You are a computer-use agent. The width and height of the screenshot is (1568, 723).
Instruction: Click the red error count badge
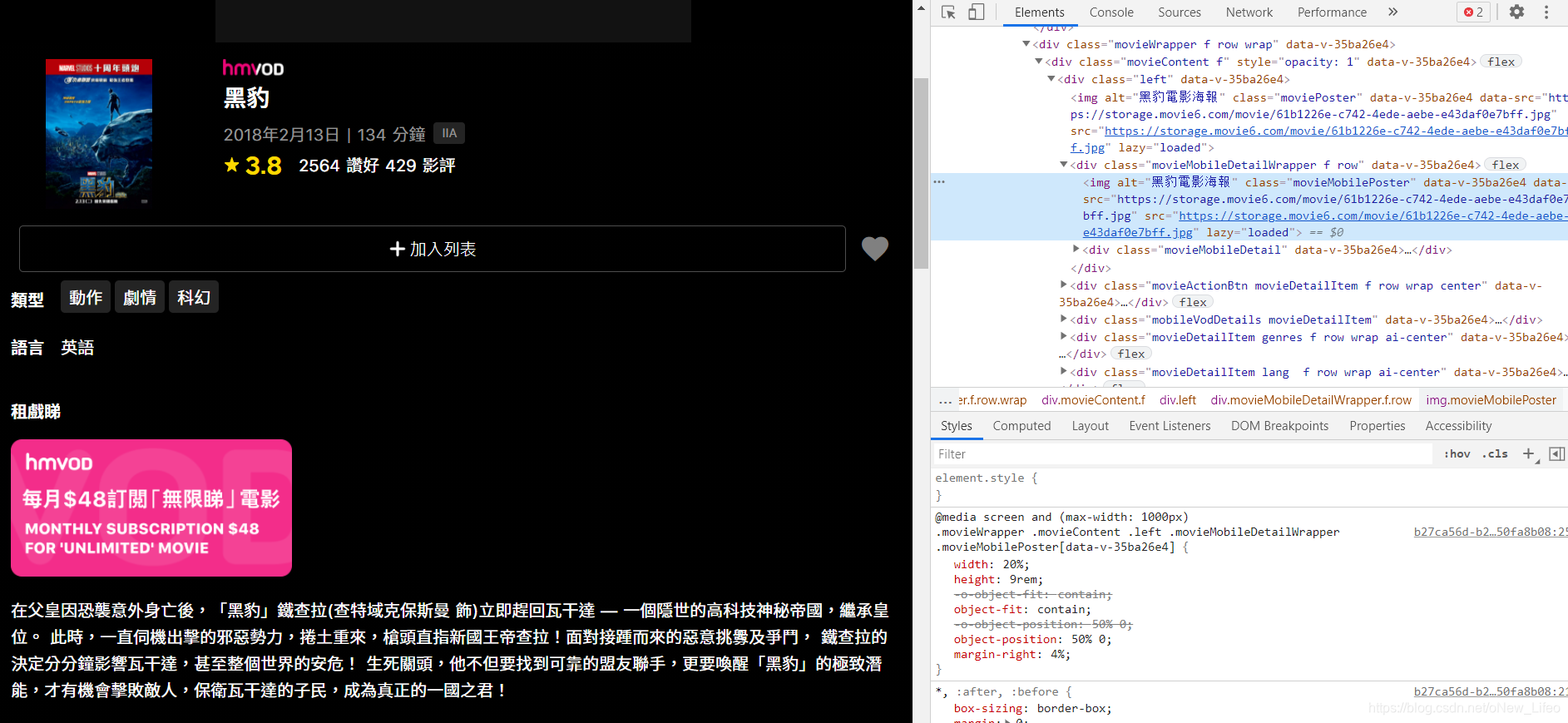pos(1474,12)
